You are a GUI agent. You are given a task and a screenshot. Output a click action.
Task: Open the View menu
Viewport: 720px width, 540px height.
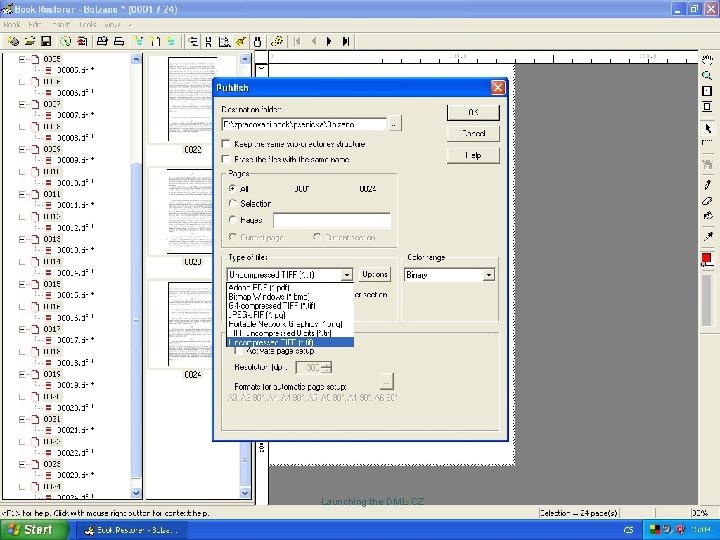112,24
